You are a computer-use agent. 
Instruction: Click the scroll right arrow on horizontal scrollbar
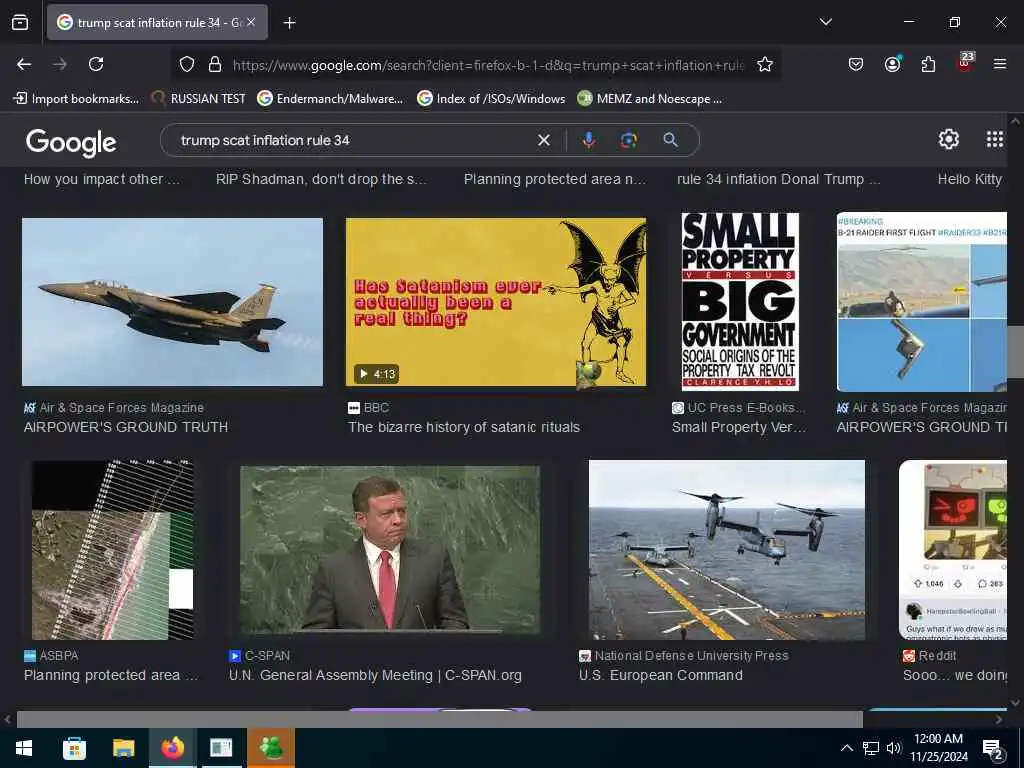(x=999, y=720)
